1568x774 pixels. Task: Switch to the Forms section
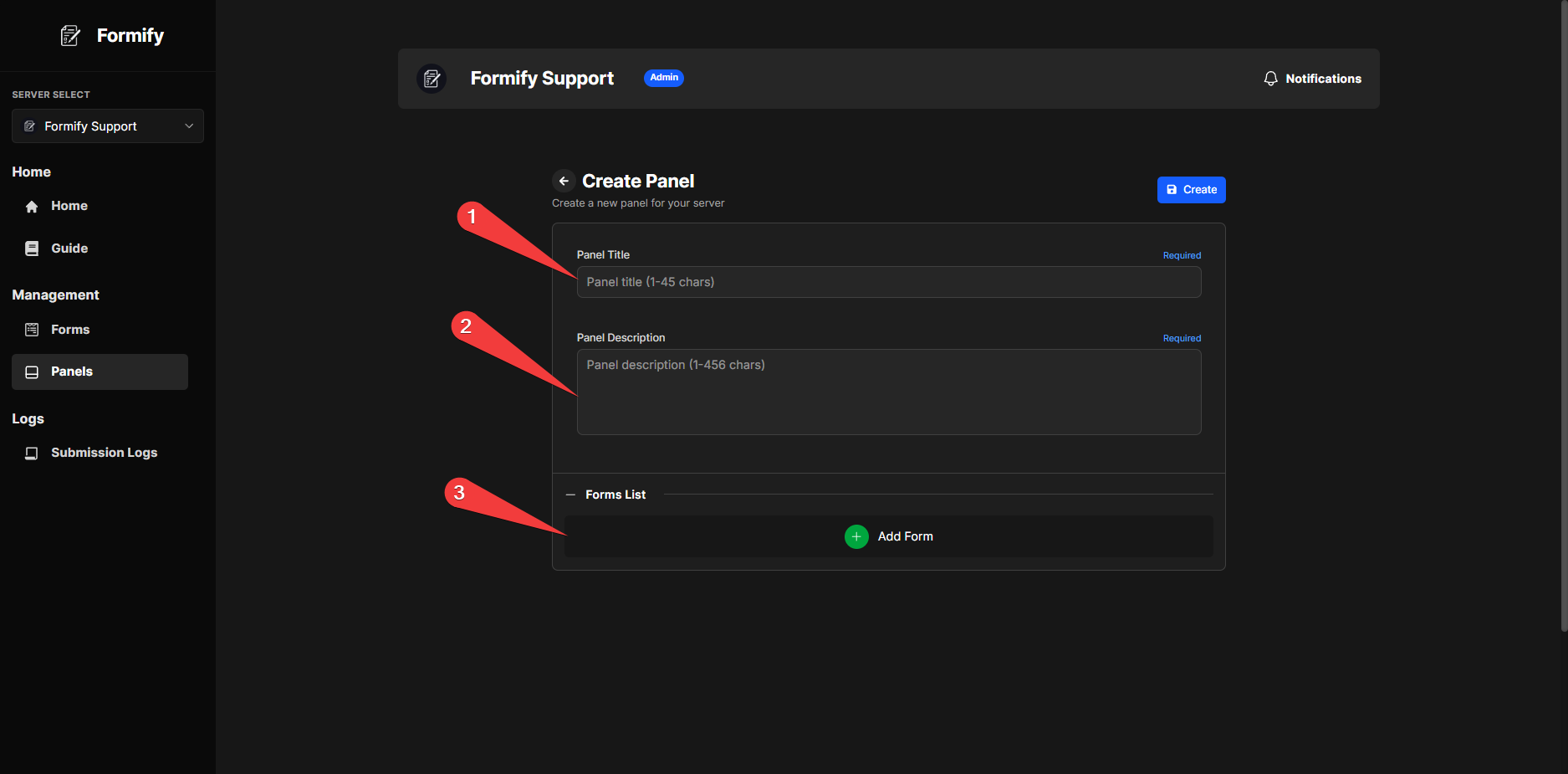(70, 329)
